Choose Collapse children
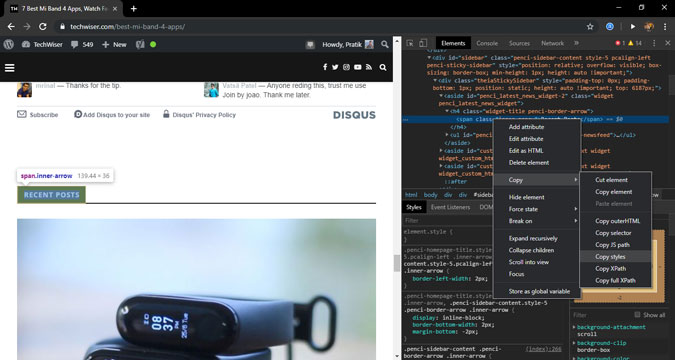The width and height of the screenshot is (675, 360). pyautogui.click(x=537, y=250)
